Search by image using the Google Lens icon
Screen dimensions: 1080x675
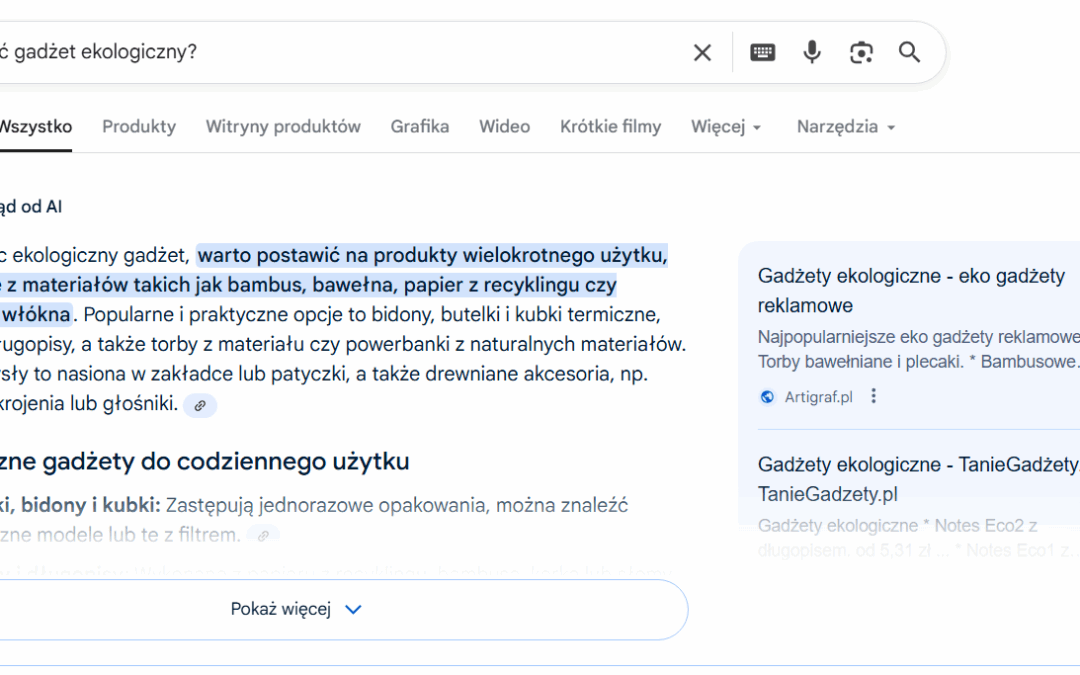point(861,51)
